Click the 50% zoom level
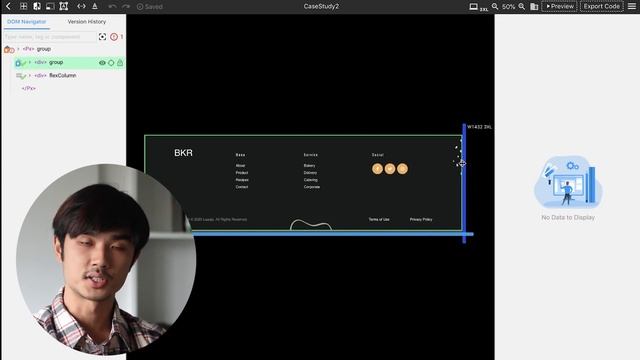This screenshot has height=360, width=640. pos(509,7)
